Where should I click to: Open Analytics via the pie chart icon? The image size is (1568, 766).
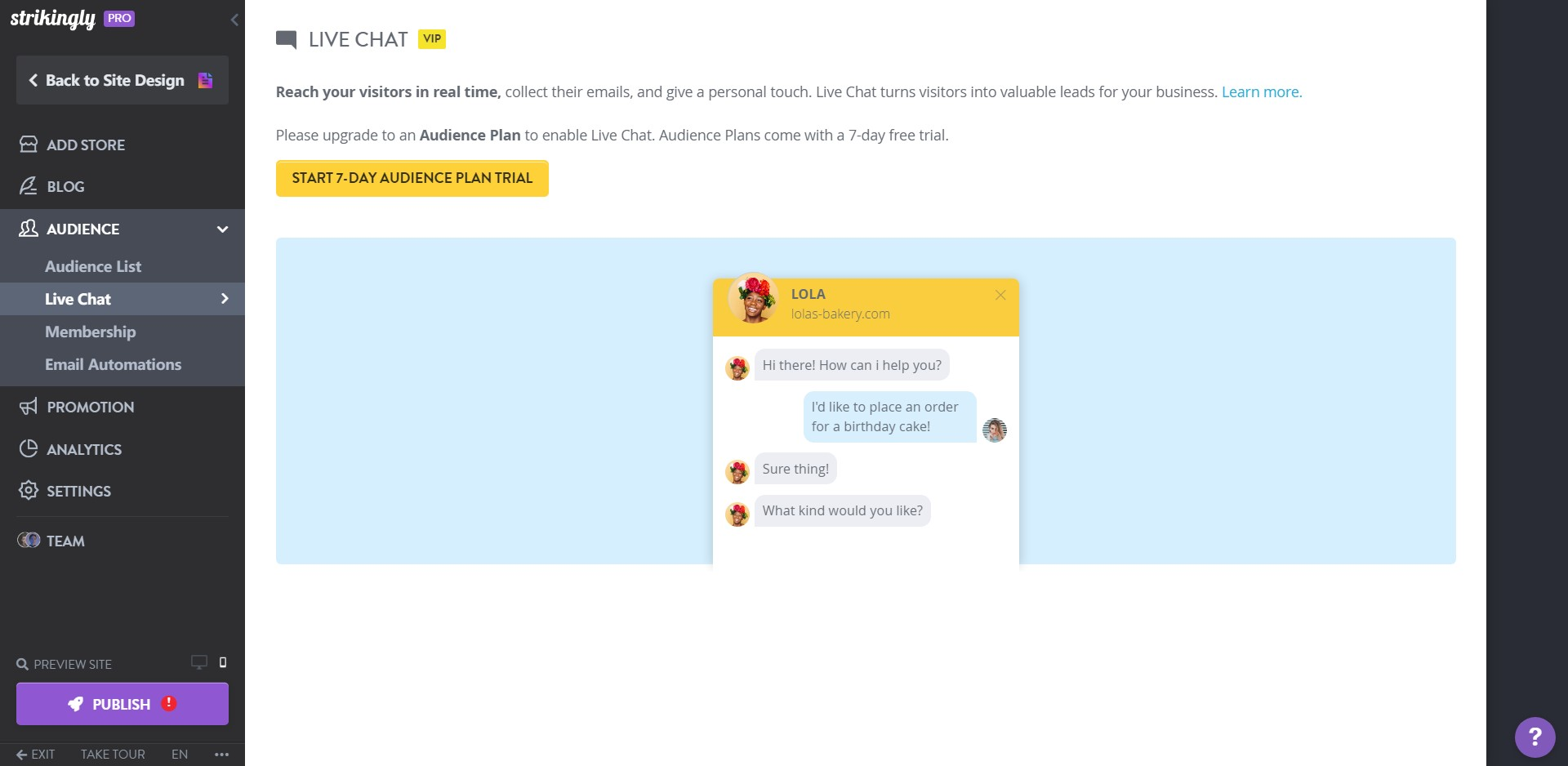pos(27,449)
